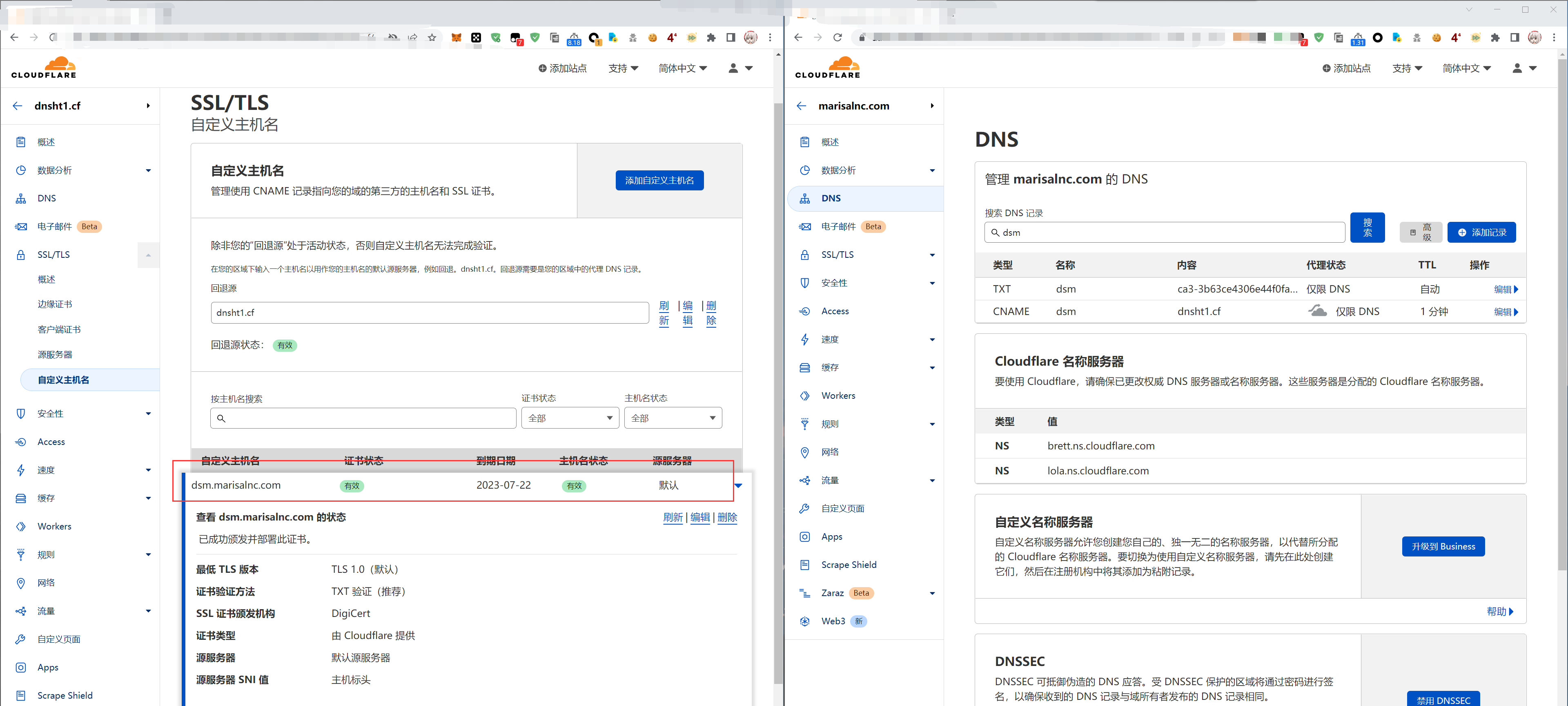Click the Web3 icon in right window sidebar
Viewport: 1568px width, 706px height.
pos(805,621)
